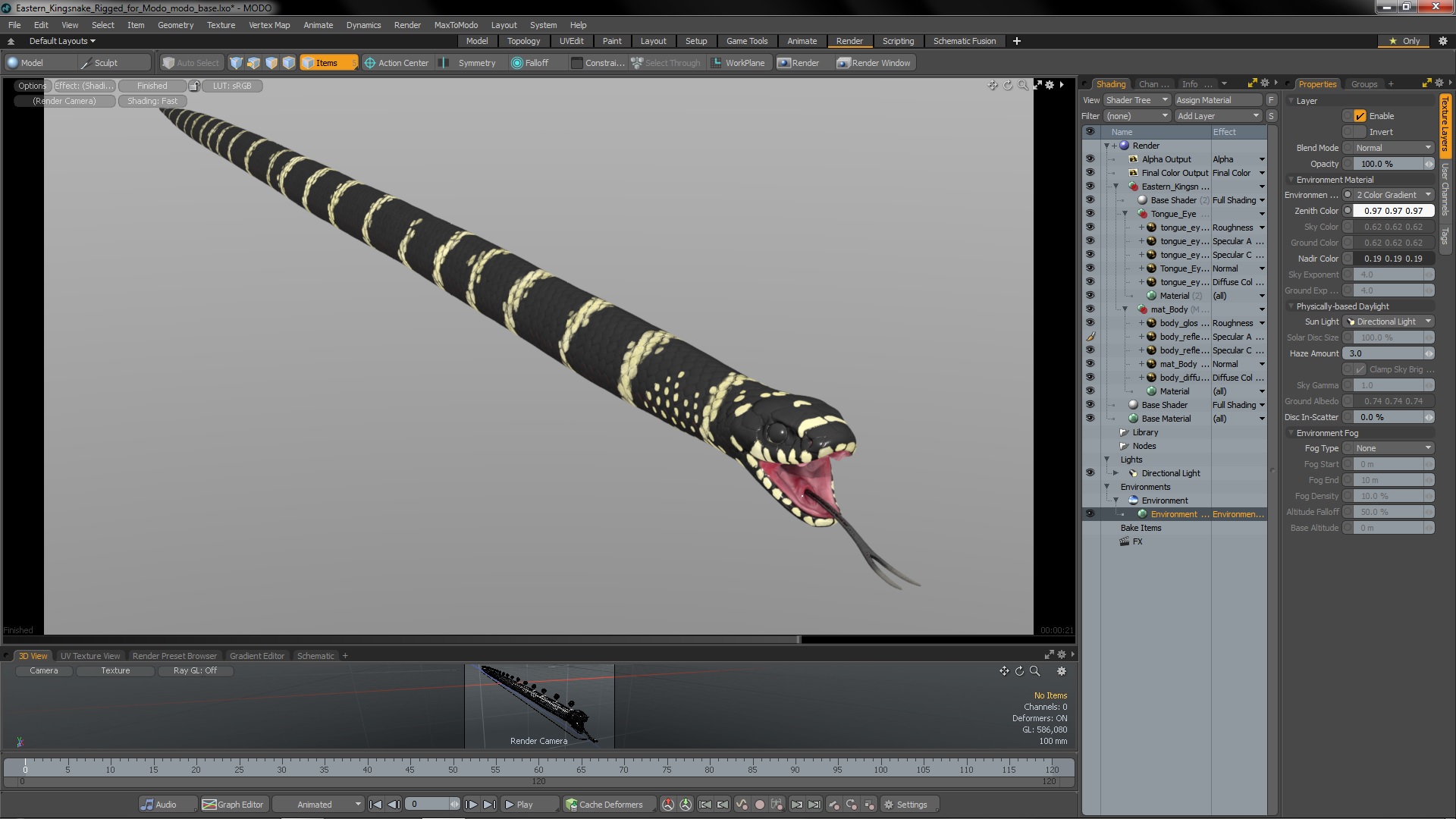Toggle visibility of Base Material
The image size is (1456, 819).
pyautogui.click(x=1090, y=419)
